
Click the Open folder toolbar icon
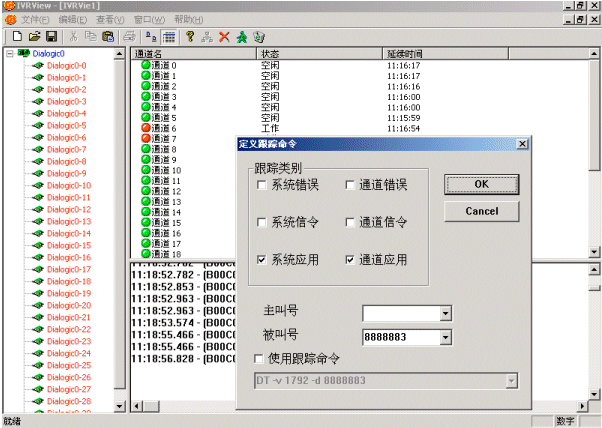coord(34,36)
